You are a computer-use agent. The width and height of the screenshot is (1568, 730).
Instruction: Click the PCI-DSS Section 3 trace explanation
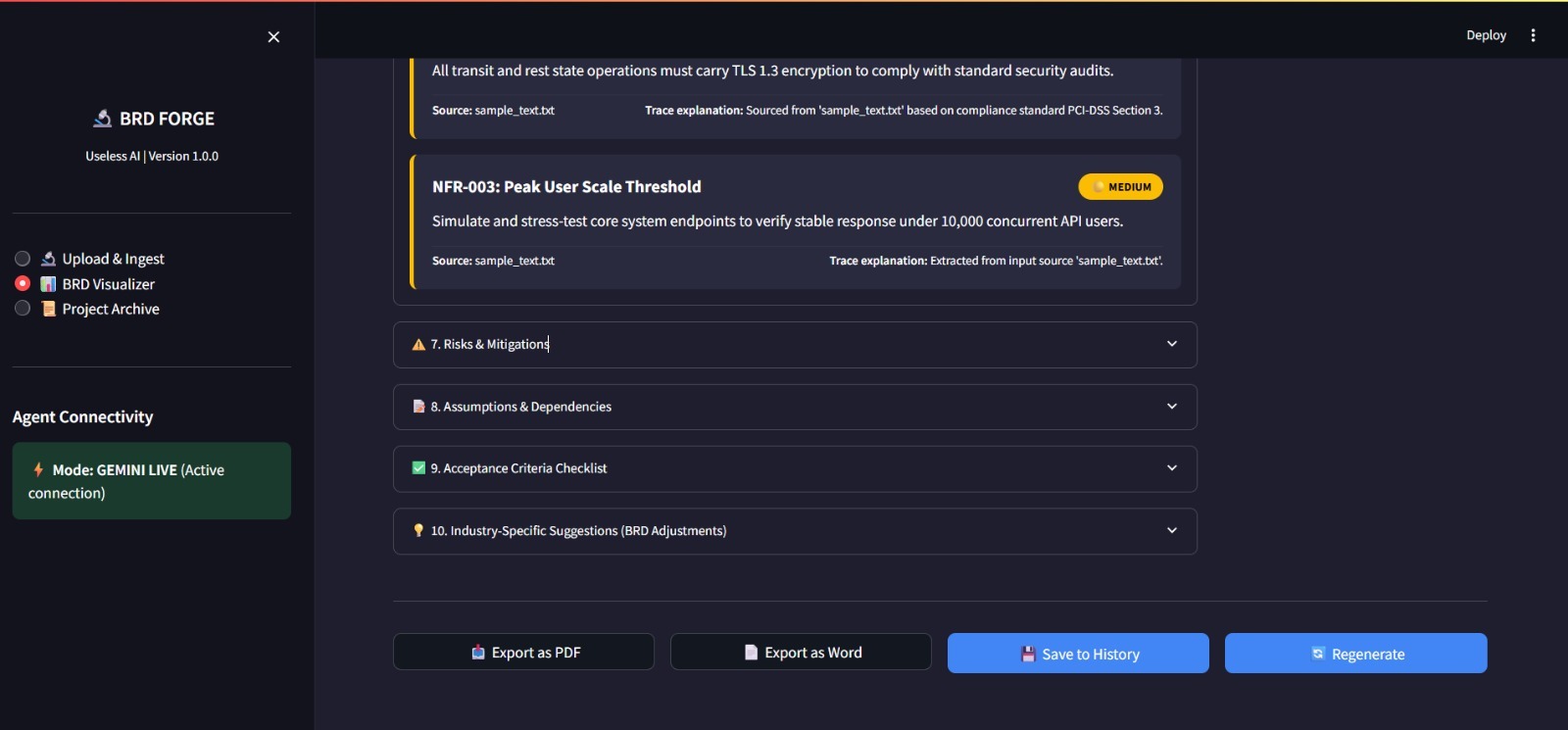point(904,111)
